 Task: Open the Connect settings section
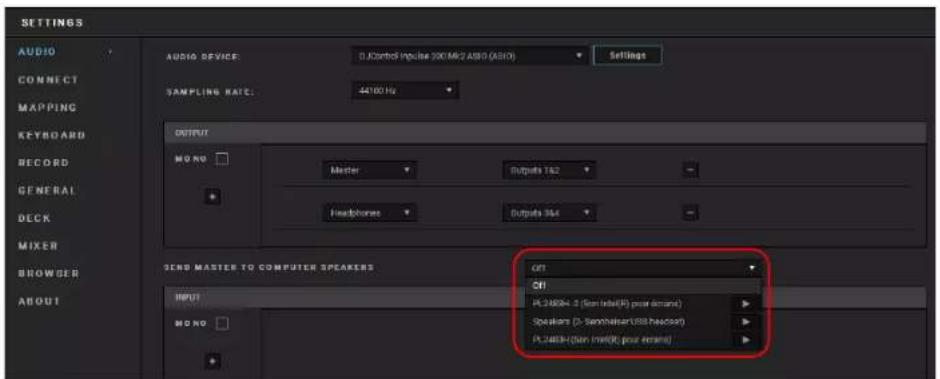click(x=48, y=80)
